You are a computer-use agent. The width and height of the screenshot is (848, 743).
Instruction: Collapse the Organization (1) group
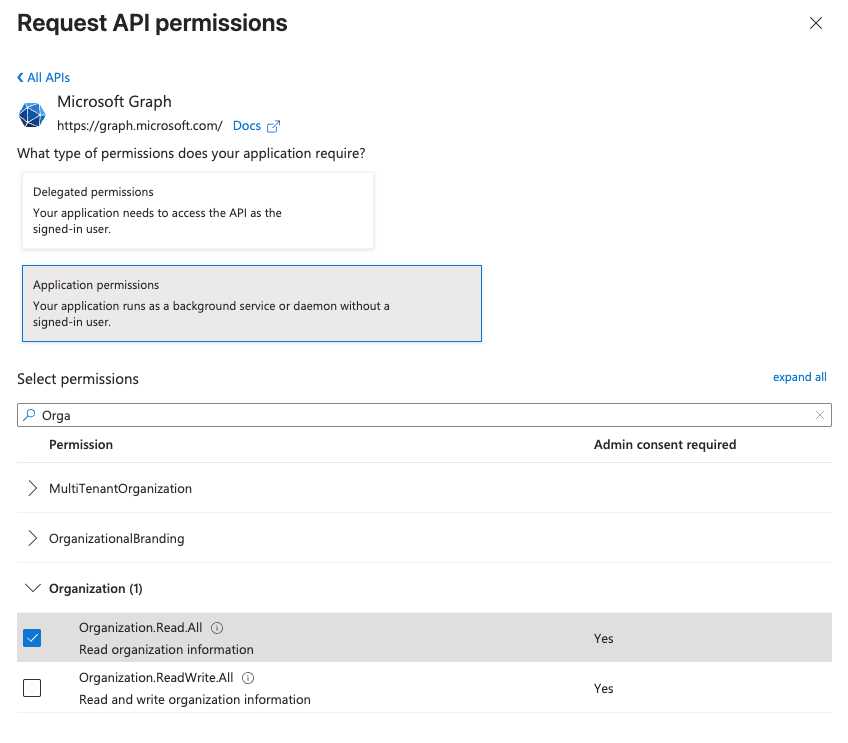(33, 589)
